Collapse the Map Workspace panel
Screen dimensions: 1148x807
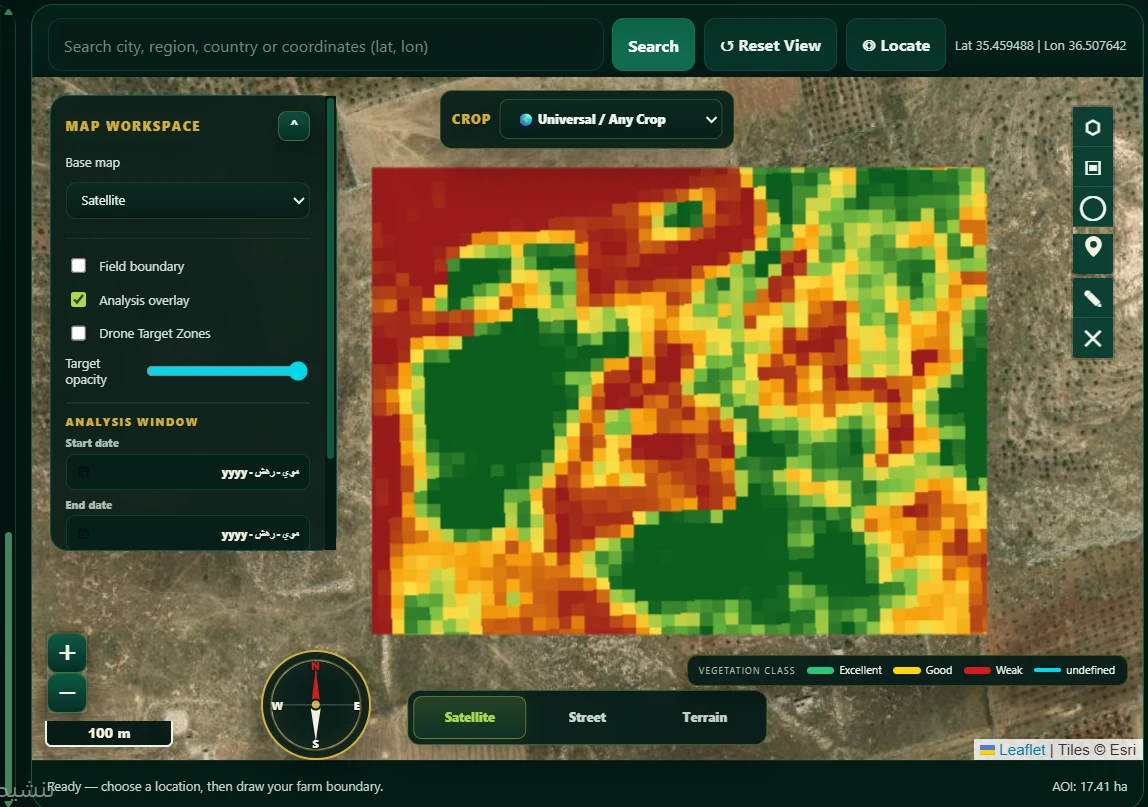[294, 125]
